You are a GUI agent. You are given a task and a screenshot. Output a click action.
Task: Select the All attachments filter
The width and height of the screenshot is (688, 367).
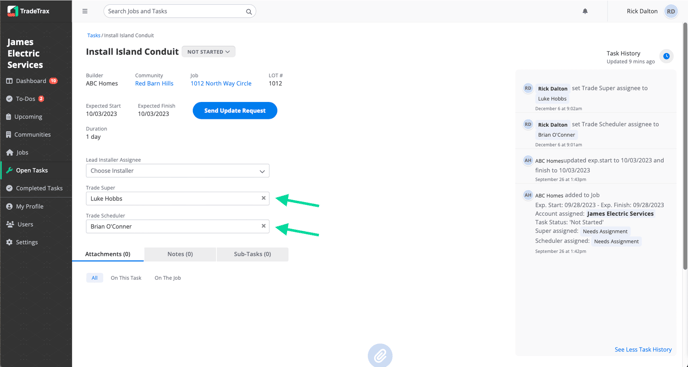click(x=95, y=278)
